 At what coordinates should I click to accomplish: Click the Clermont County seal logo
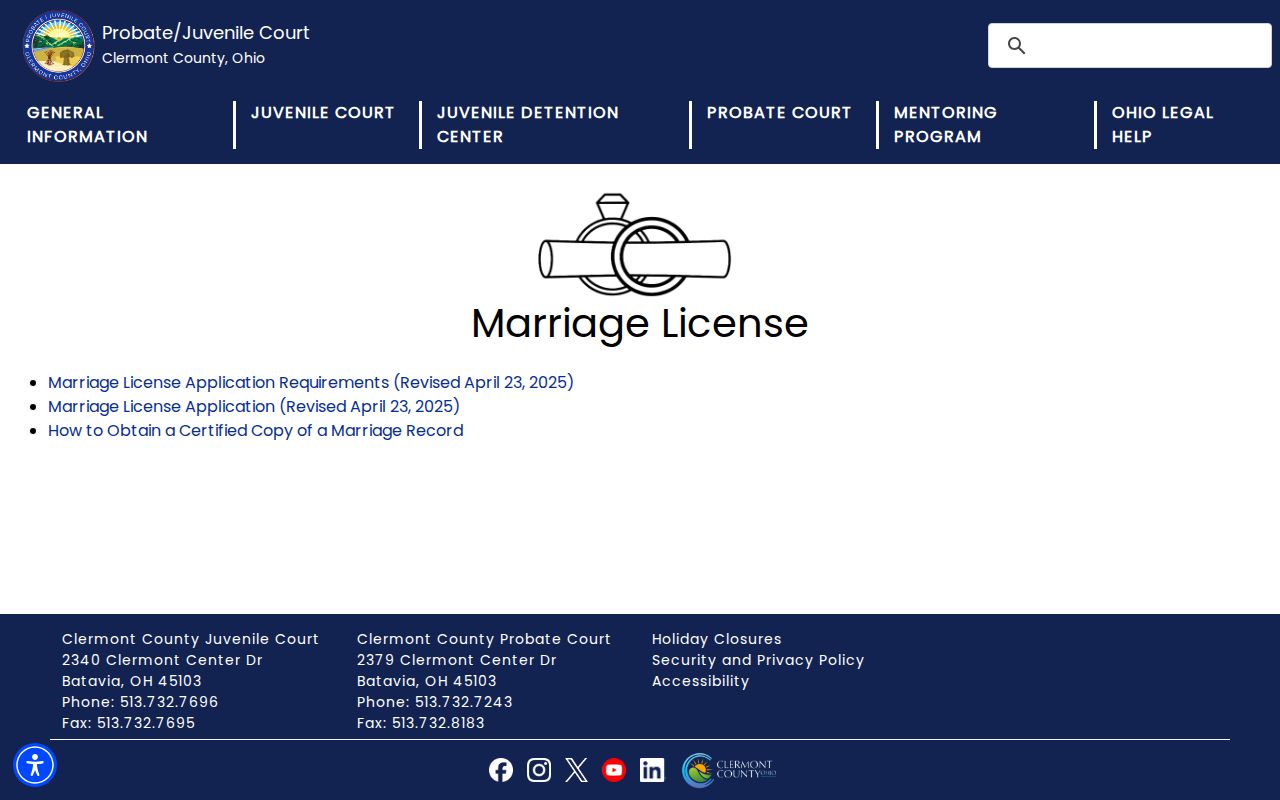[59, 46]
